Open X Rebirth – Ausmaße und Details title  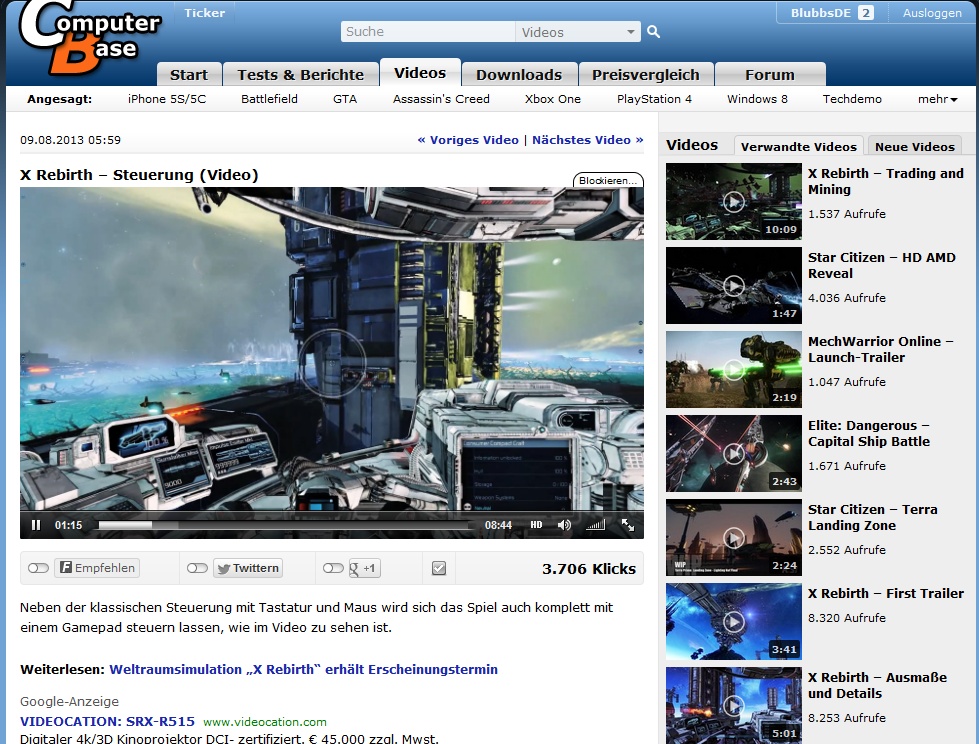click(x=877, y=685)
